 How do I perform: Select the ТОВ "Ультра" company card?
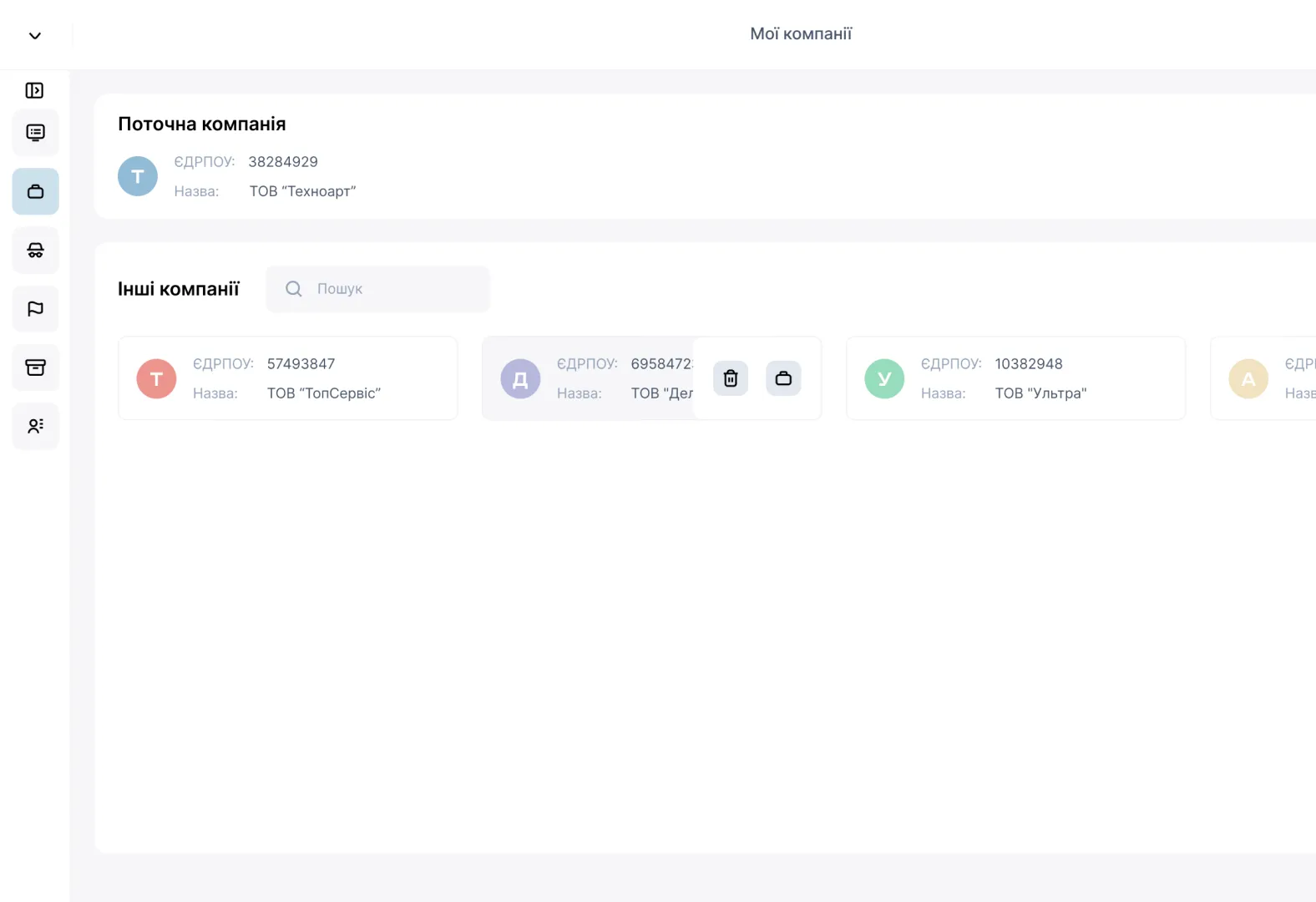[1015, 378]
